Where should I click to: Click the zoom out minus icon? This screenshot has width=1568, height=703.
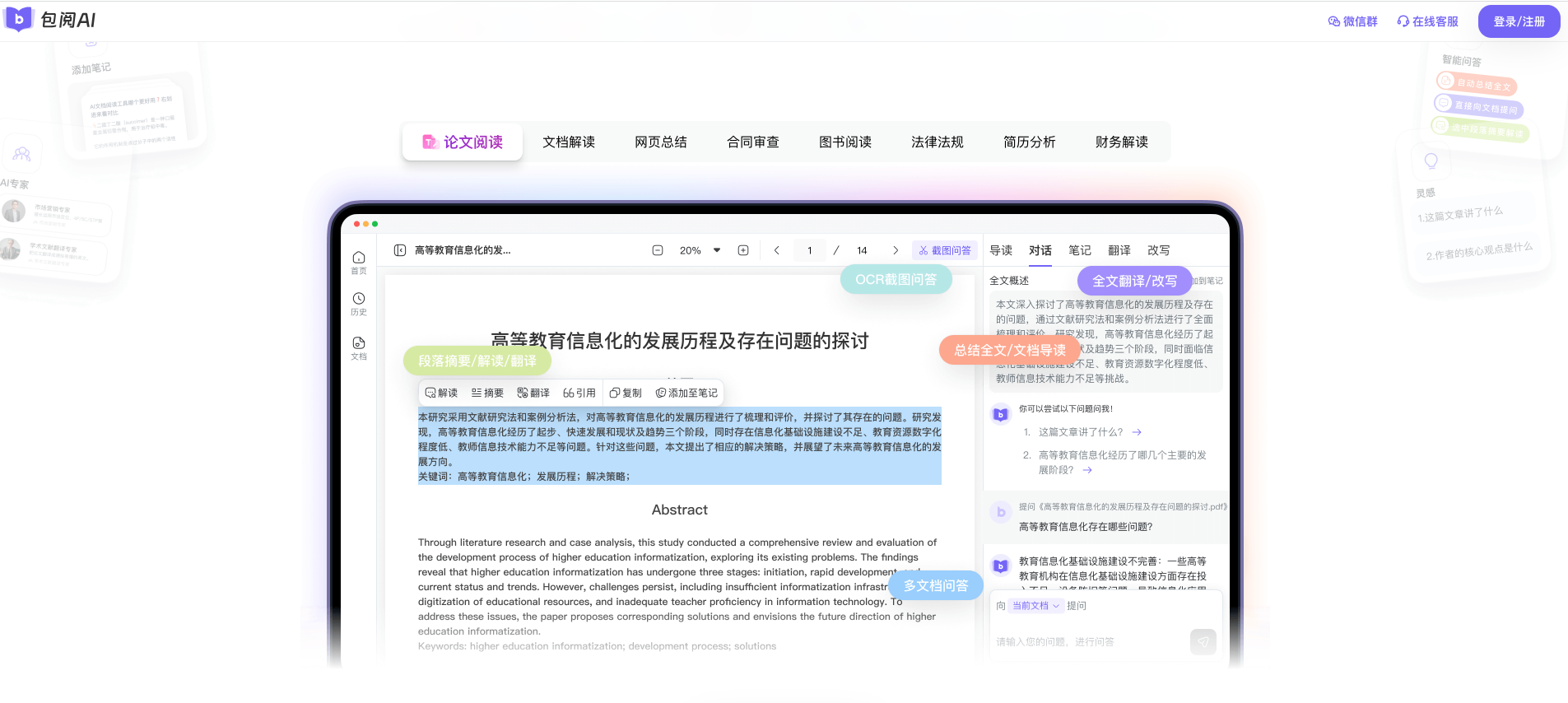tap(658, 250)
